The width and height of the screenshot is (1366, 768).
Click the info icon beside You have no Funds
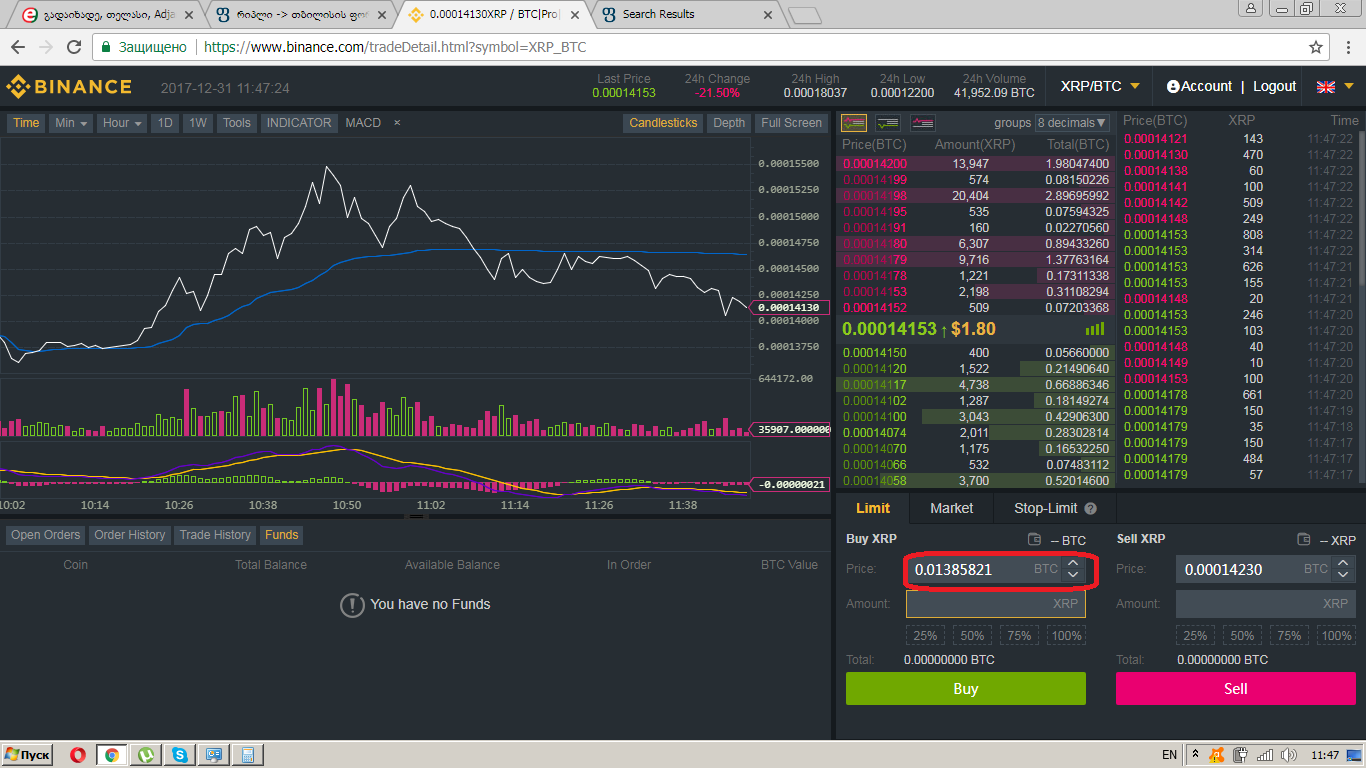pyautogui.click(x=352, y=605)
